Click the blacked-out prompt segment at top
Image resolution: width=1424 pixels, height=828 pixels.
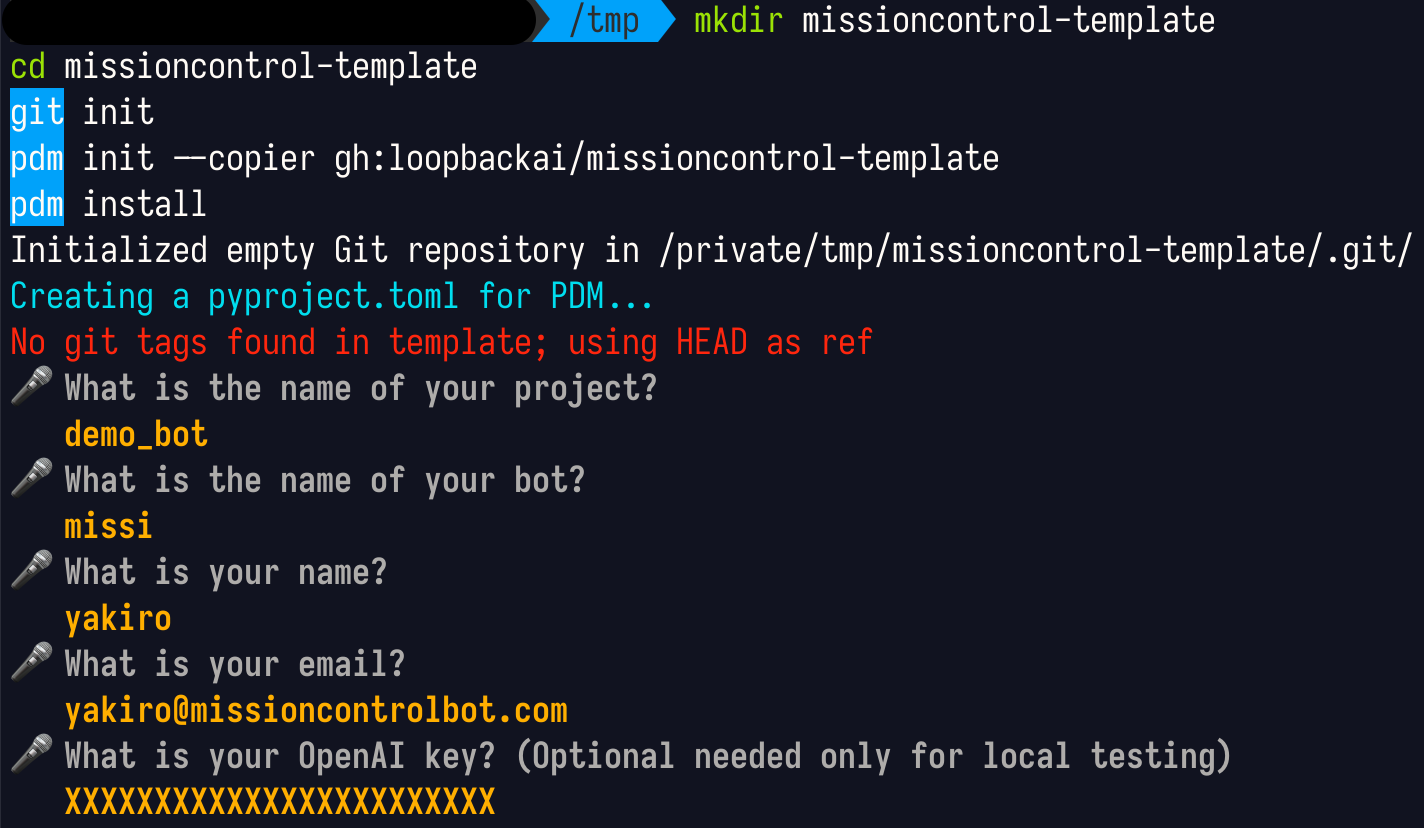tap(268, 21)
